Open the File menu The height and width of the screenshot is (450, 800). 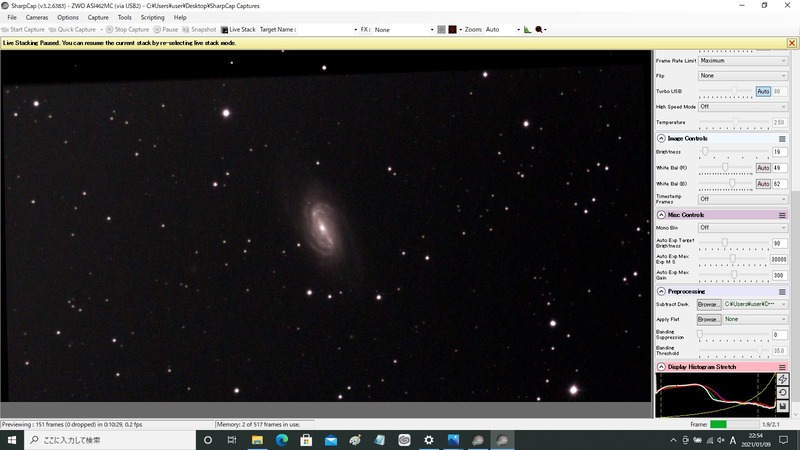coord(12,17)
